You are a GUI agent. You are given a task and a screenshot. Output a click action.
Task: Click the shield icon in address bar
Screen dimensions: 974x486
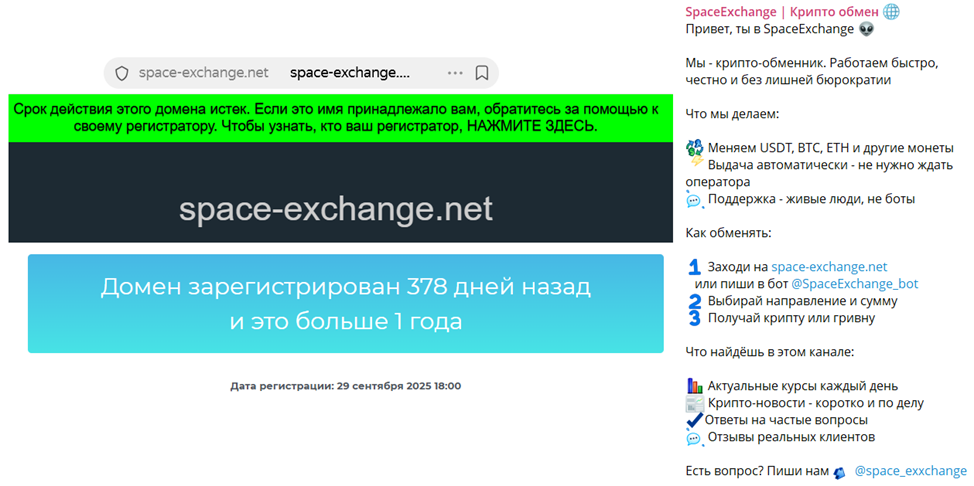point(122,73)
